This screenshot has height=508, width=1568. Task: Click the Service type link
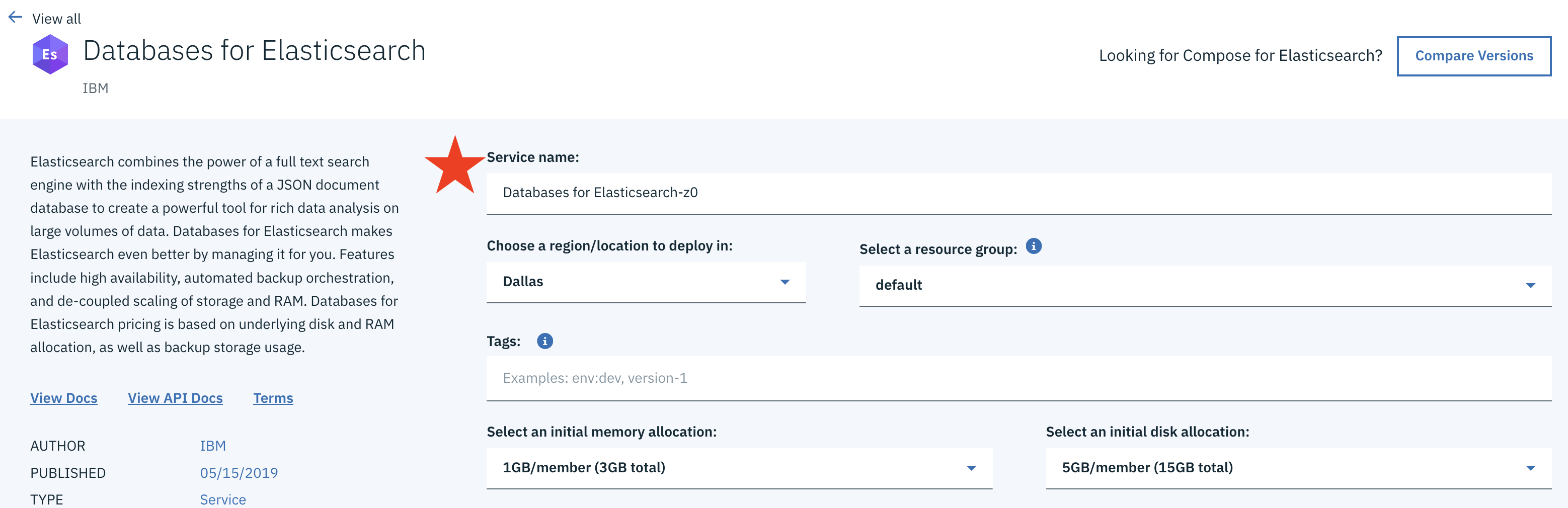click(223, 499)
